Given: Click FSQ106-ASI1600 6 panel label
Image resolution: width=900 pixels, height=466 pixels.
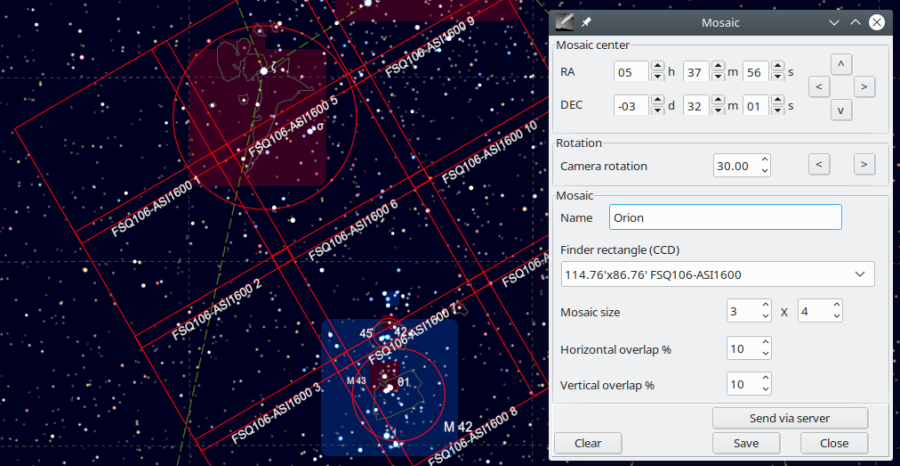Looking at the screenshot, I should [x=352, y=231].
